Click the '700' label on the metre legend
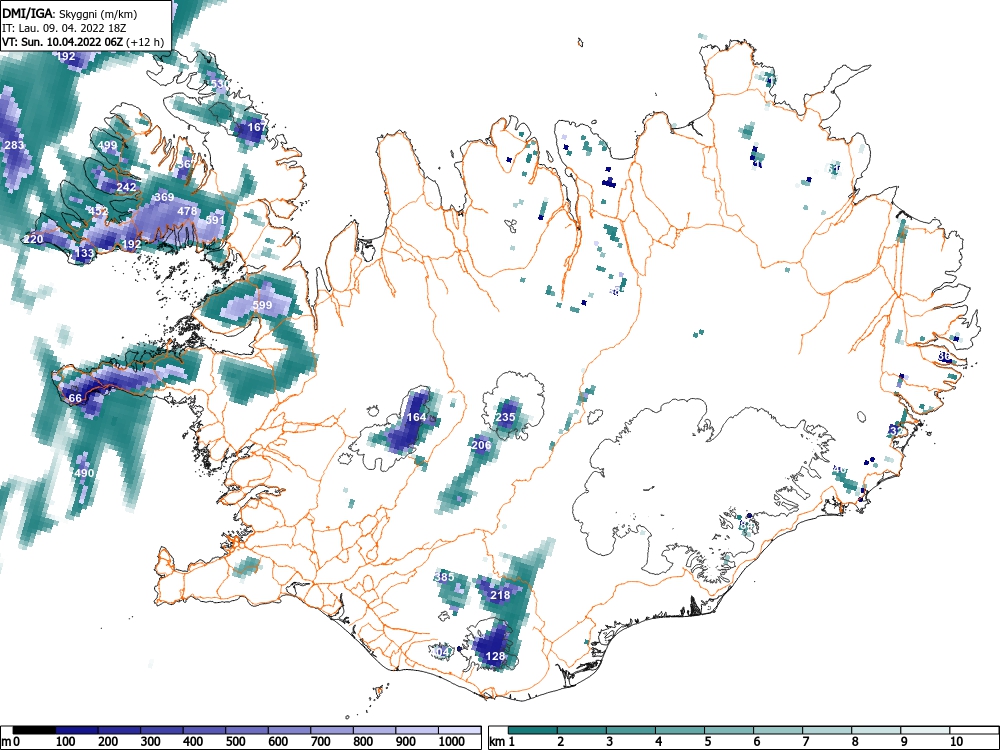Image resolution: width=1000 pixels, height=750 pixels. 321,742
